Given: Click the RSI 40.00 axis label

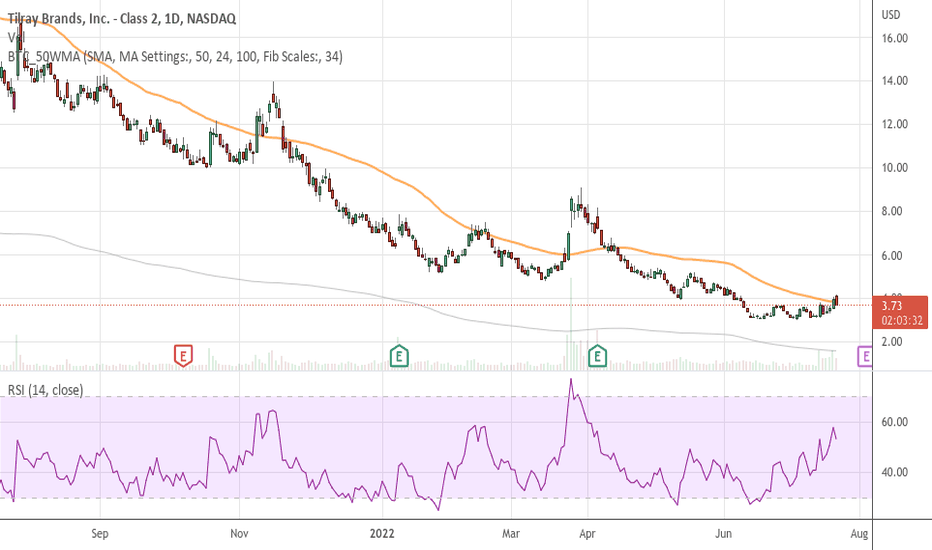Looking at the screenshot, I should (895, 473).
